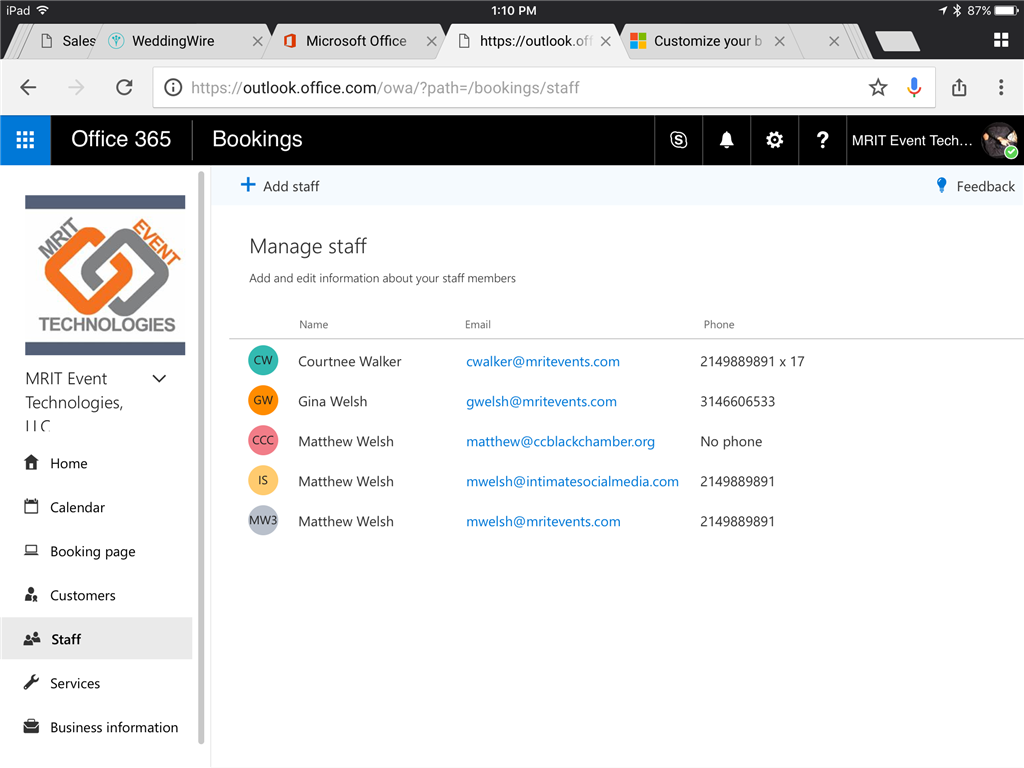1024x768 pixels.
Task: Click gwelsh@mritevents.com email link
Action: (x=541, y=401)
